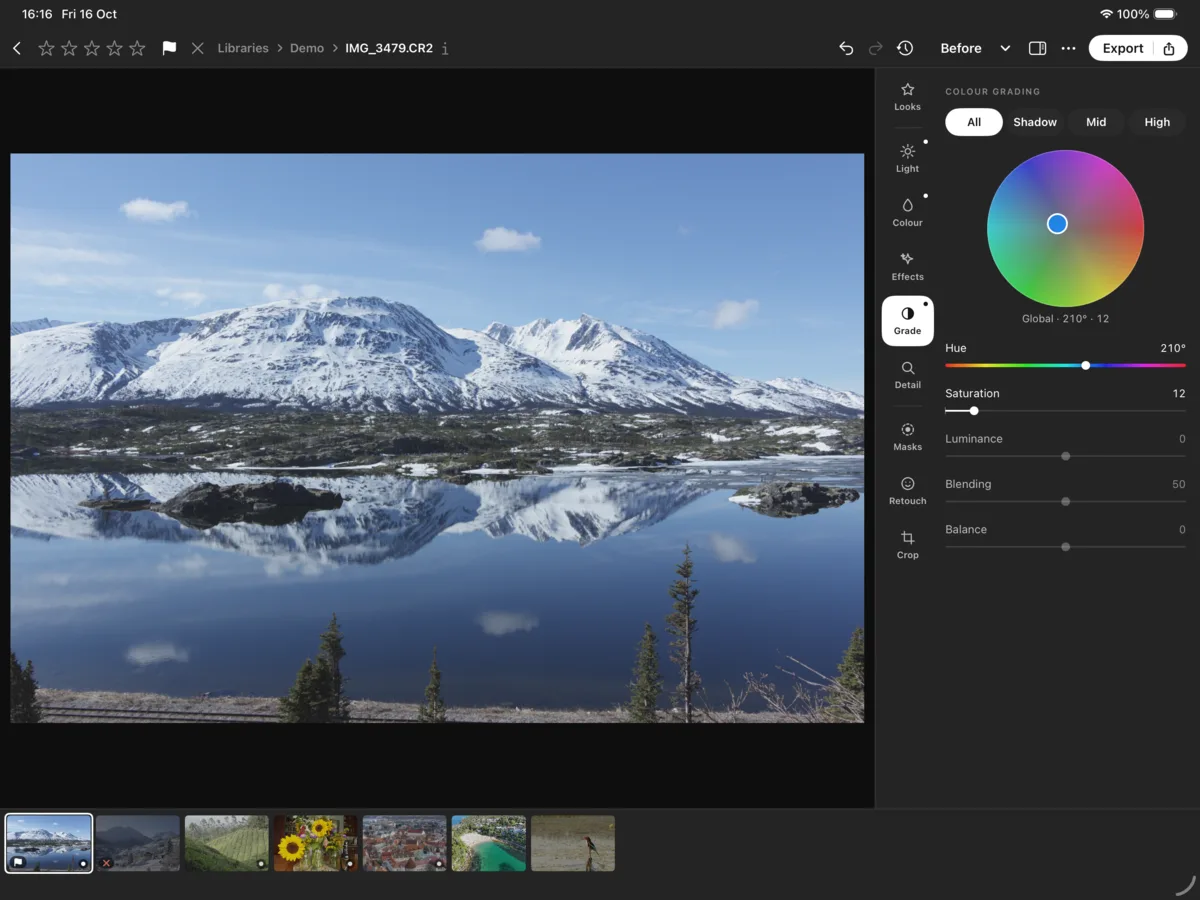The image size is (1200, 900).
Task: Set rating to five stars
Action: tap(138, 48)
